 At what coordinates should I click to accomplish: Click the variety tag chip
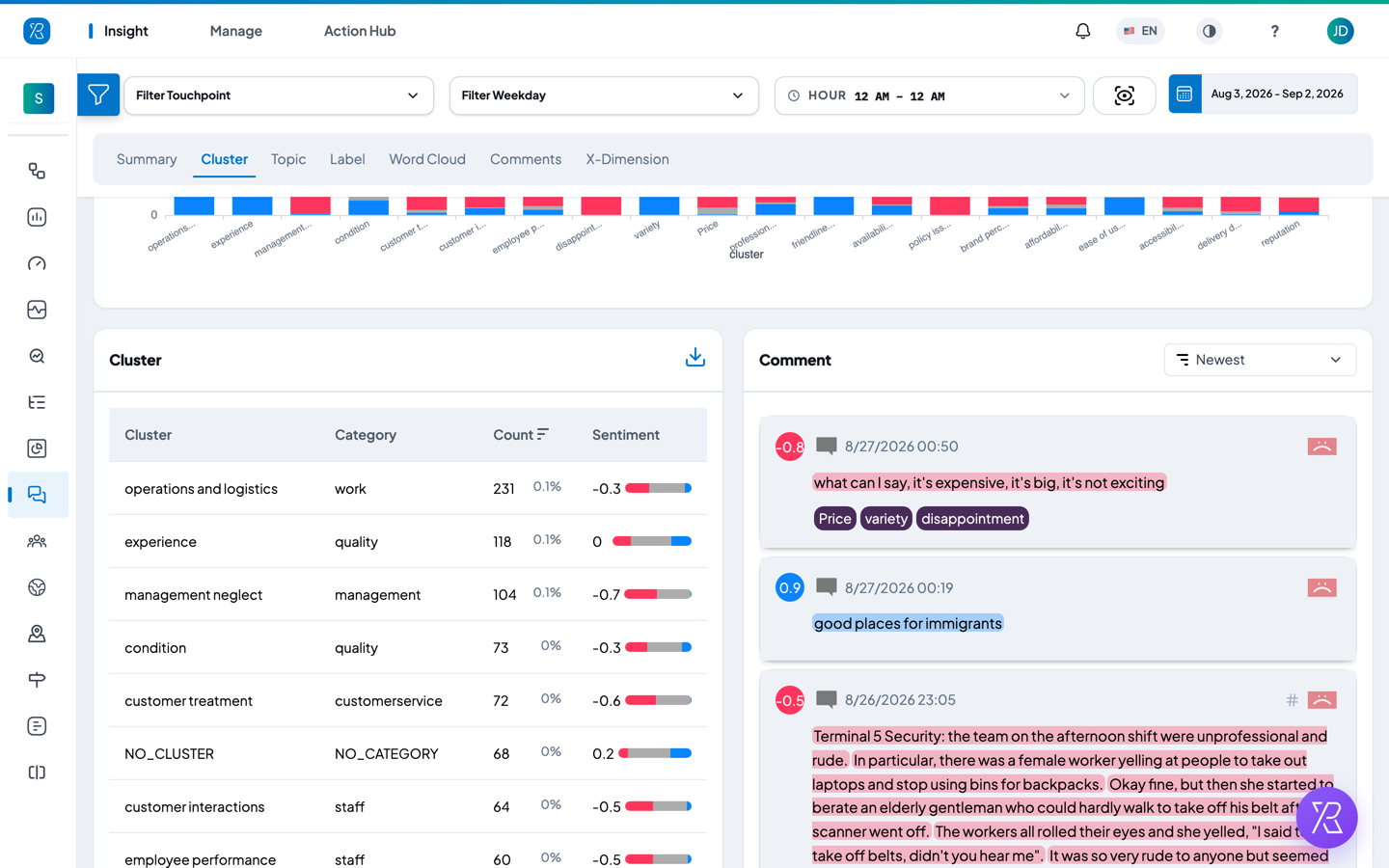click(x=886, y=519)
